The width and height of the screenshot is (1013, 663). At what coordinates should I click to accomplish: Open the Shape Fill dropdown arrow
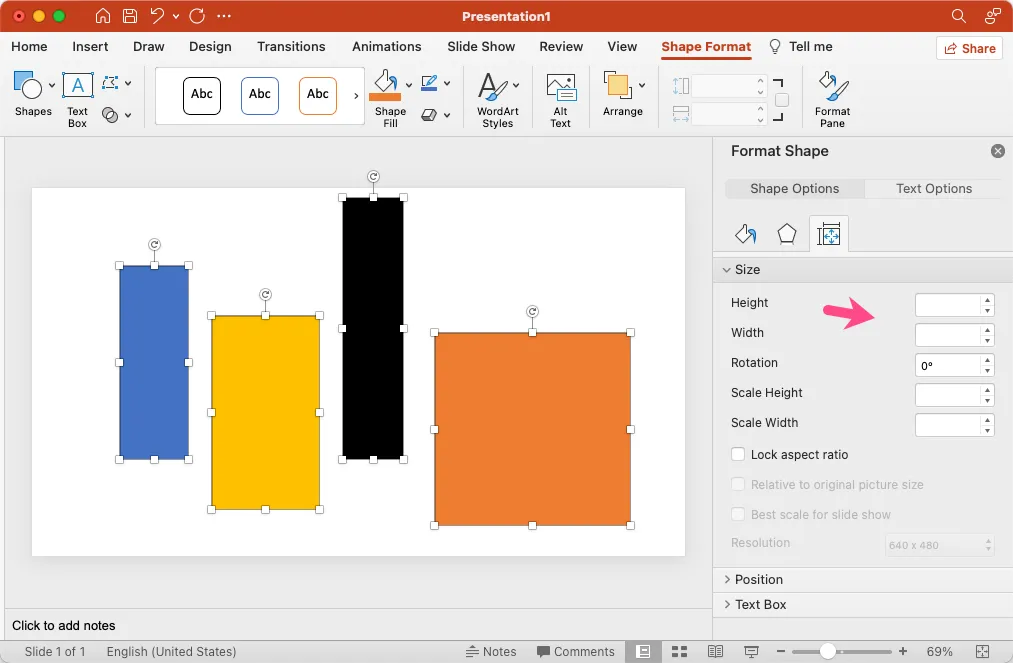point(407,84)
